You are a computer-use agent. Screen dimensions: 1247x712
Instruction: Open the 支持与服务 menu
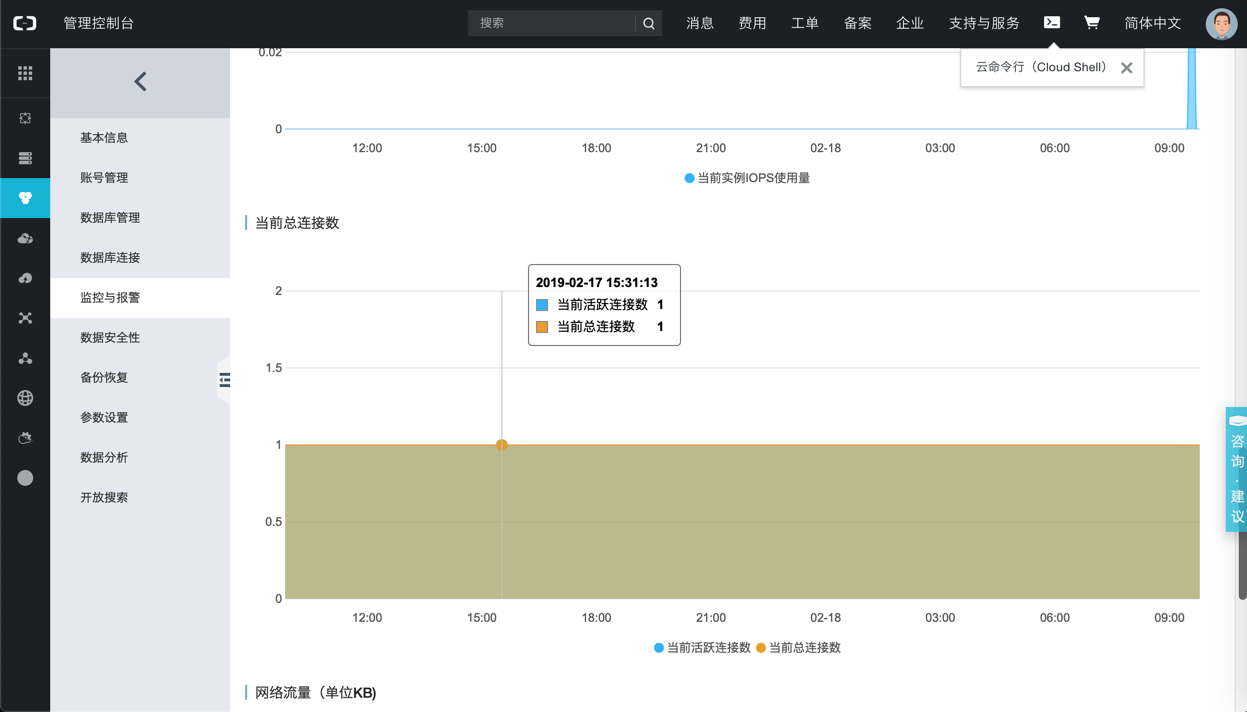click(984, 23)
